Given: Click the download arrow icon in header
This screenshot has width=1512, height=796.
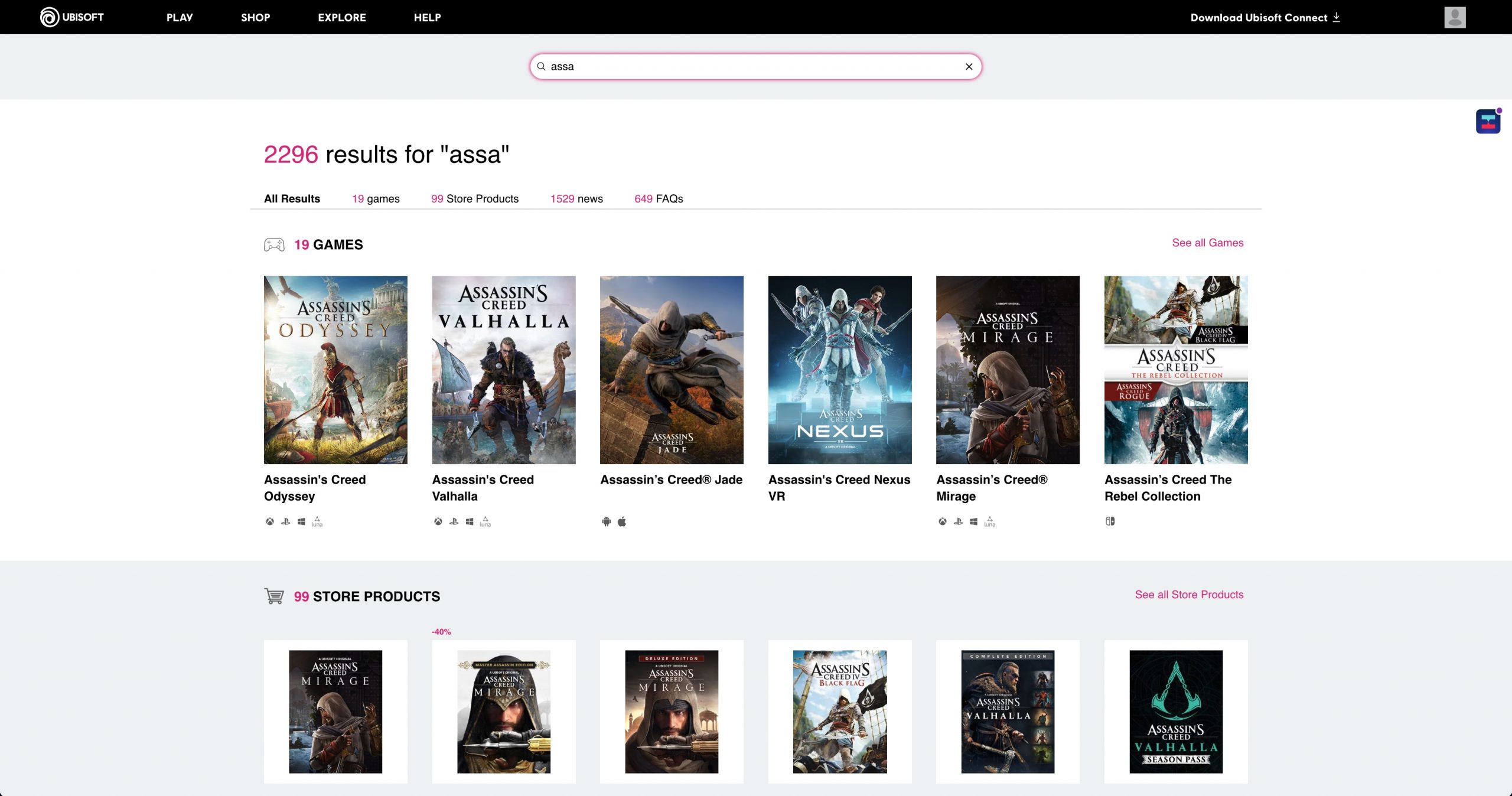Looking at the screenshot, I should pyautogui.click(x=1336, y=17).
